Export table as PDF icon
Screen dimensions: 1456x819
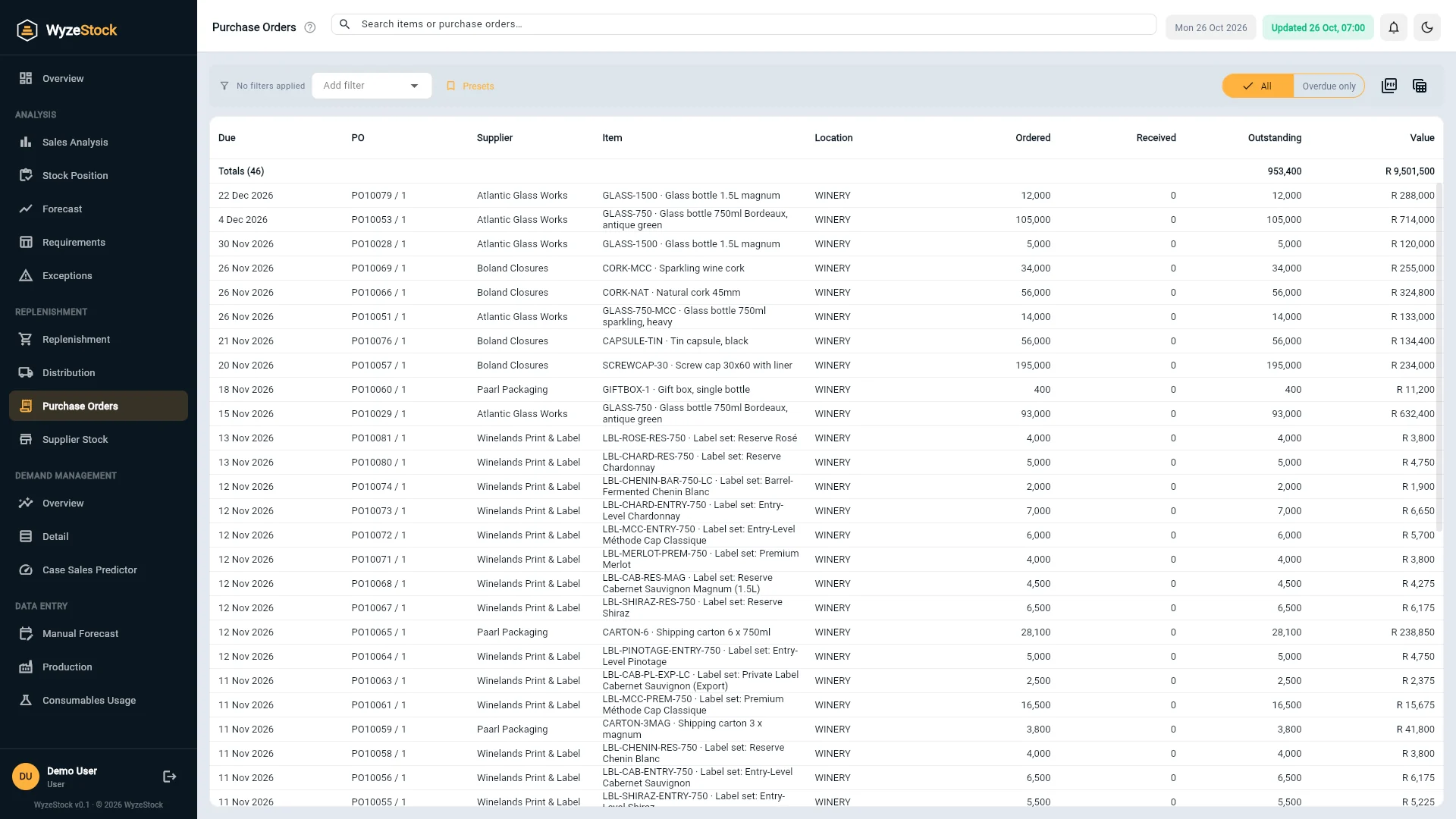[x=1389, y=86]
